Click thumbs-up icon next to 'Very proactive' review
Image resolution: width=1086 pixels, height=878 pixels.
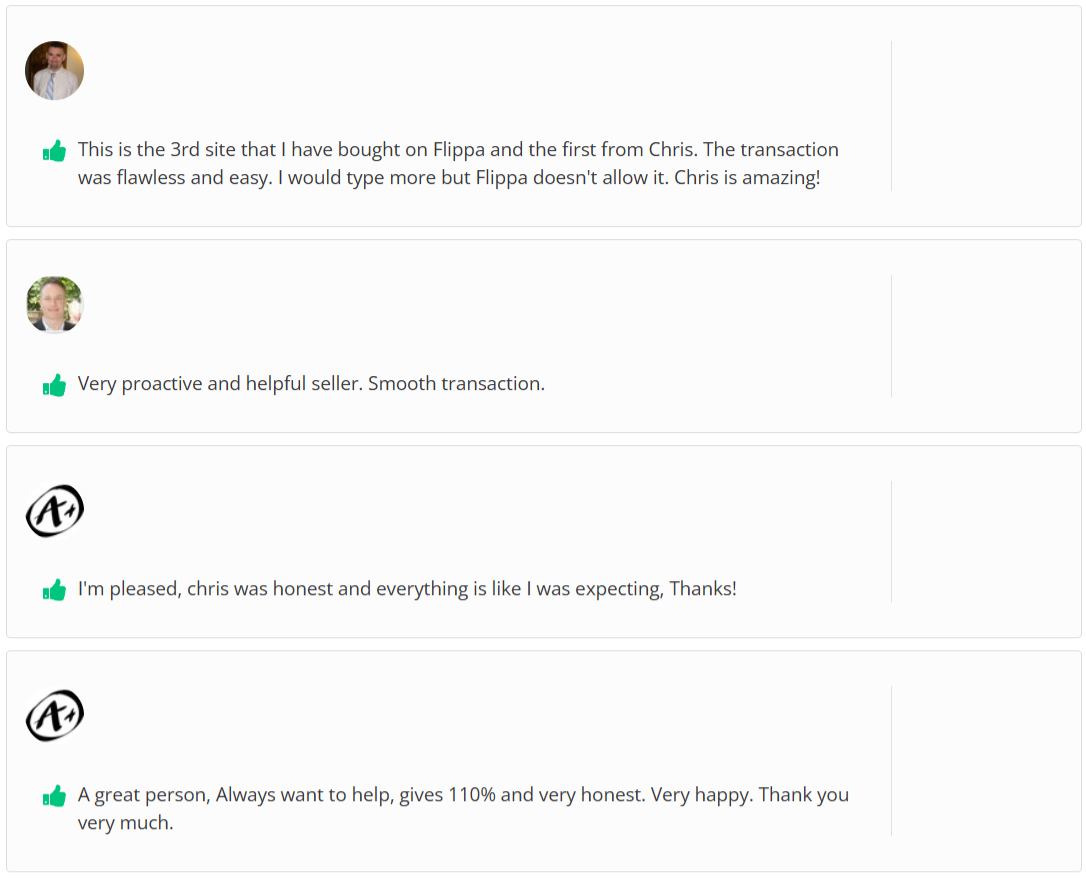pyautogui.click(x=54, y=385)
